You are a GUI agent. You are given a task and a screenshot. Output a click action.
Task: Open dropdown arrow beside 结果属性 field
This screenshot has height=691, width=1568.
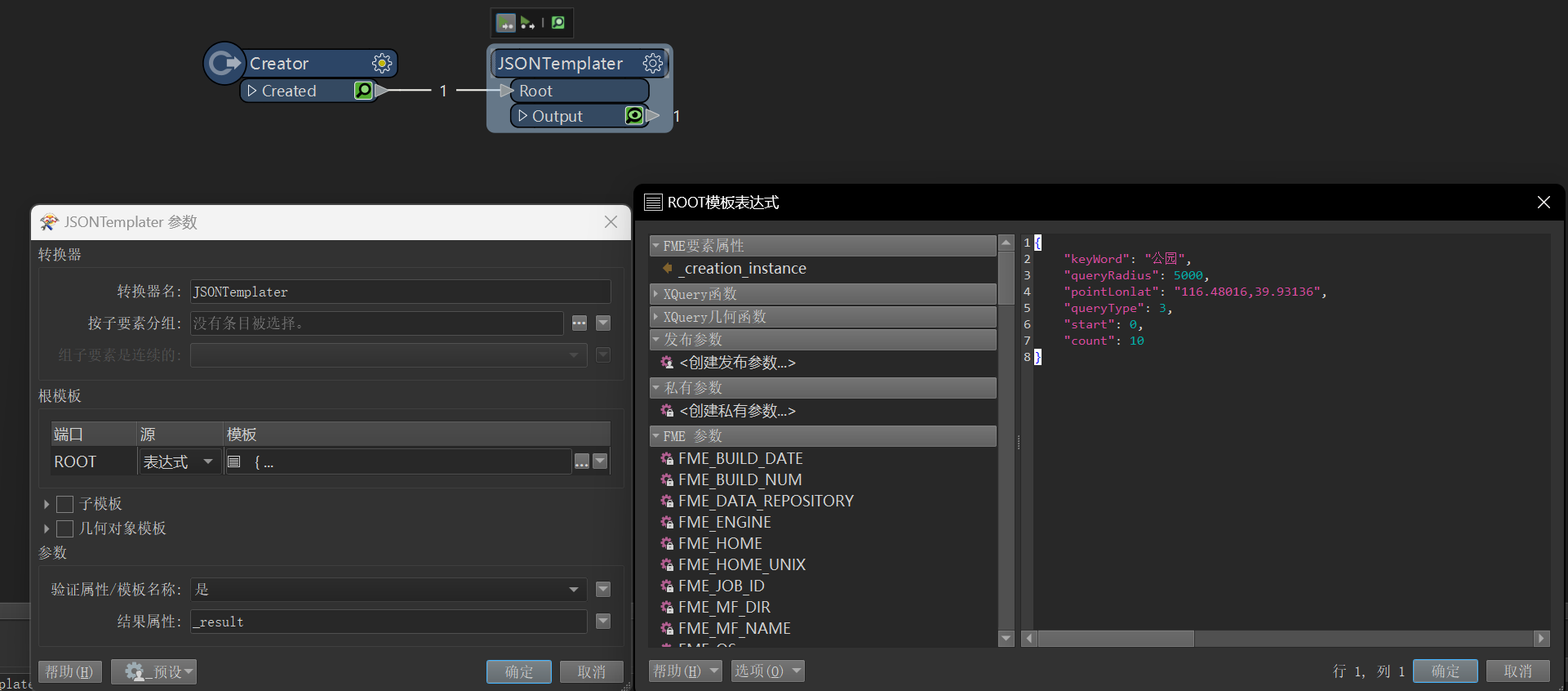(x=603, y=622)
